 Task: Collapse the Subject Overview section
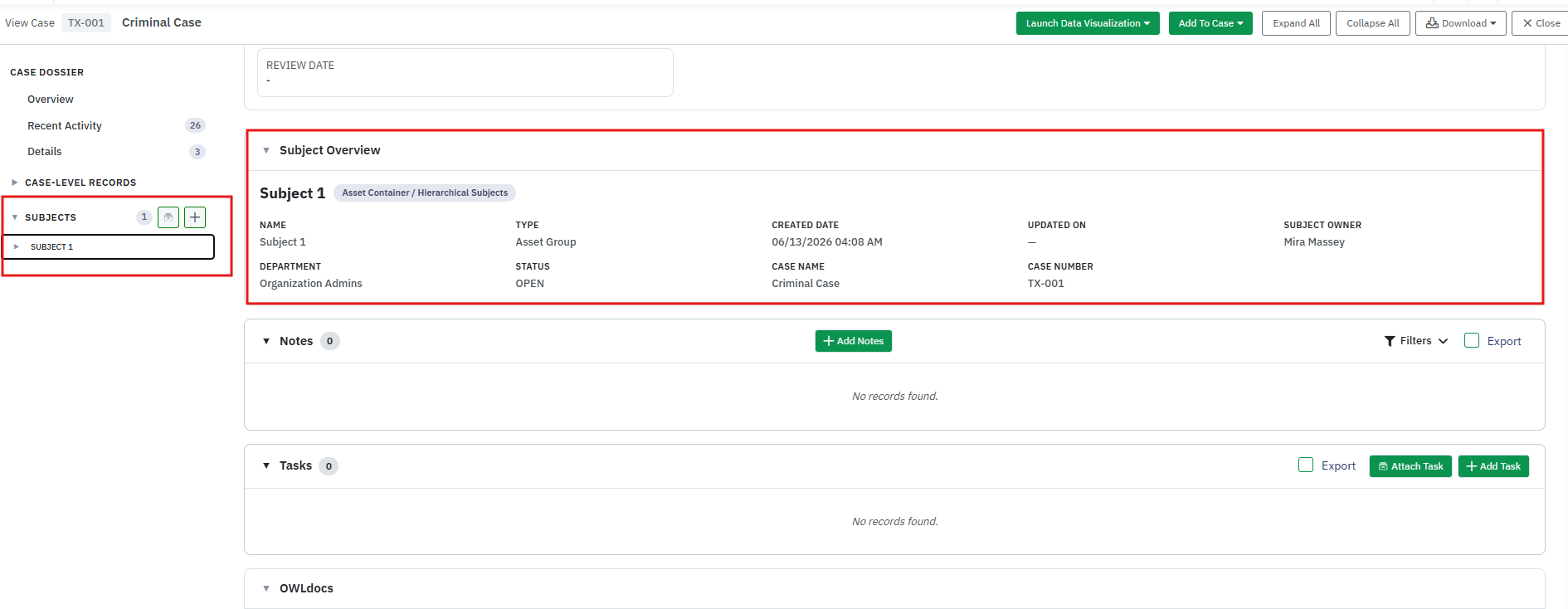coord(266,150)
